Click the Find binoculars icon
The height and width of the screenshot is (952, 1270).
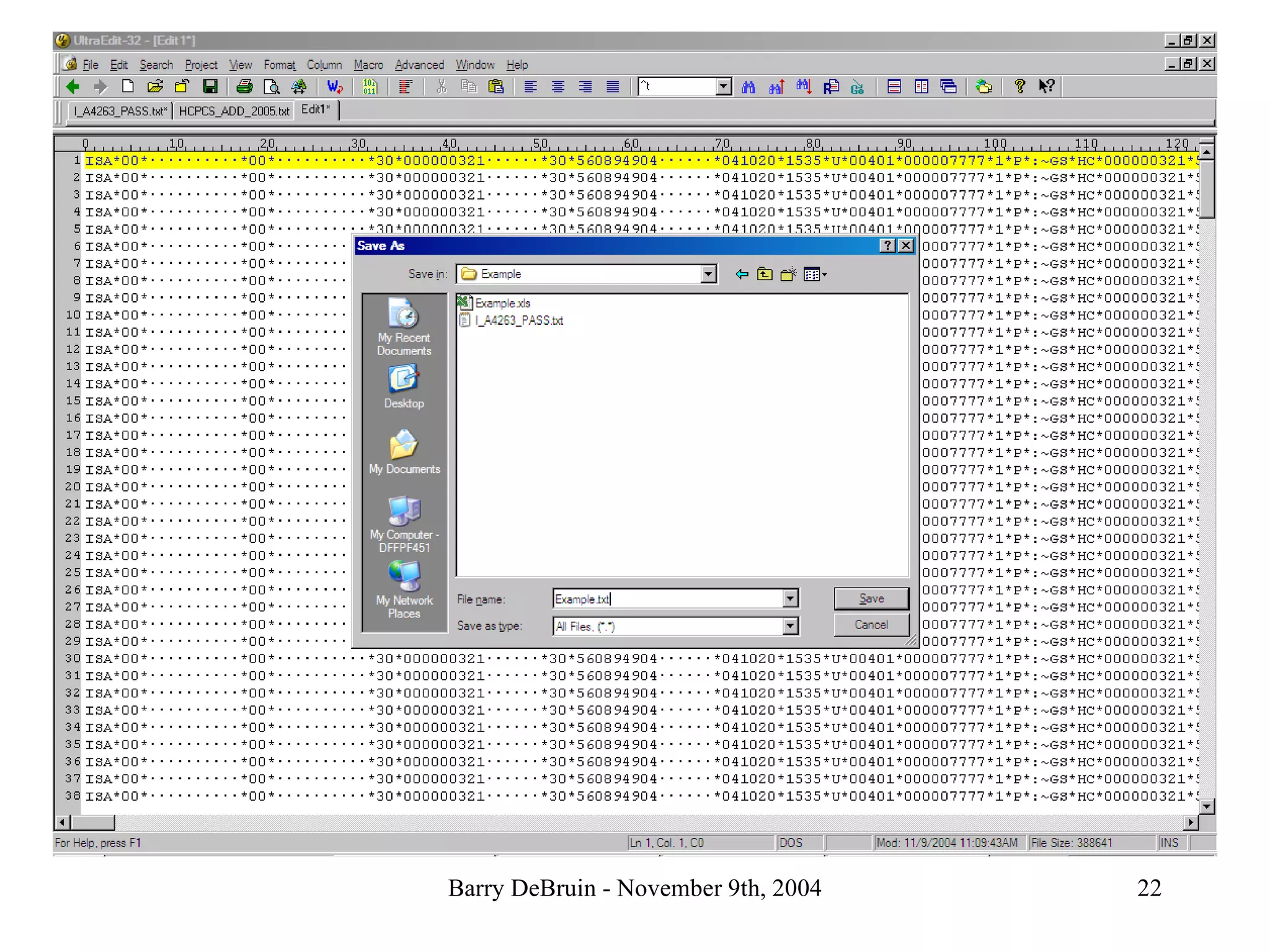pos(748,87)
